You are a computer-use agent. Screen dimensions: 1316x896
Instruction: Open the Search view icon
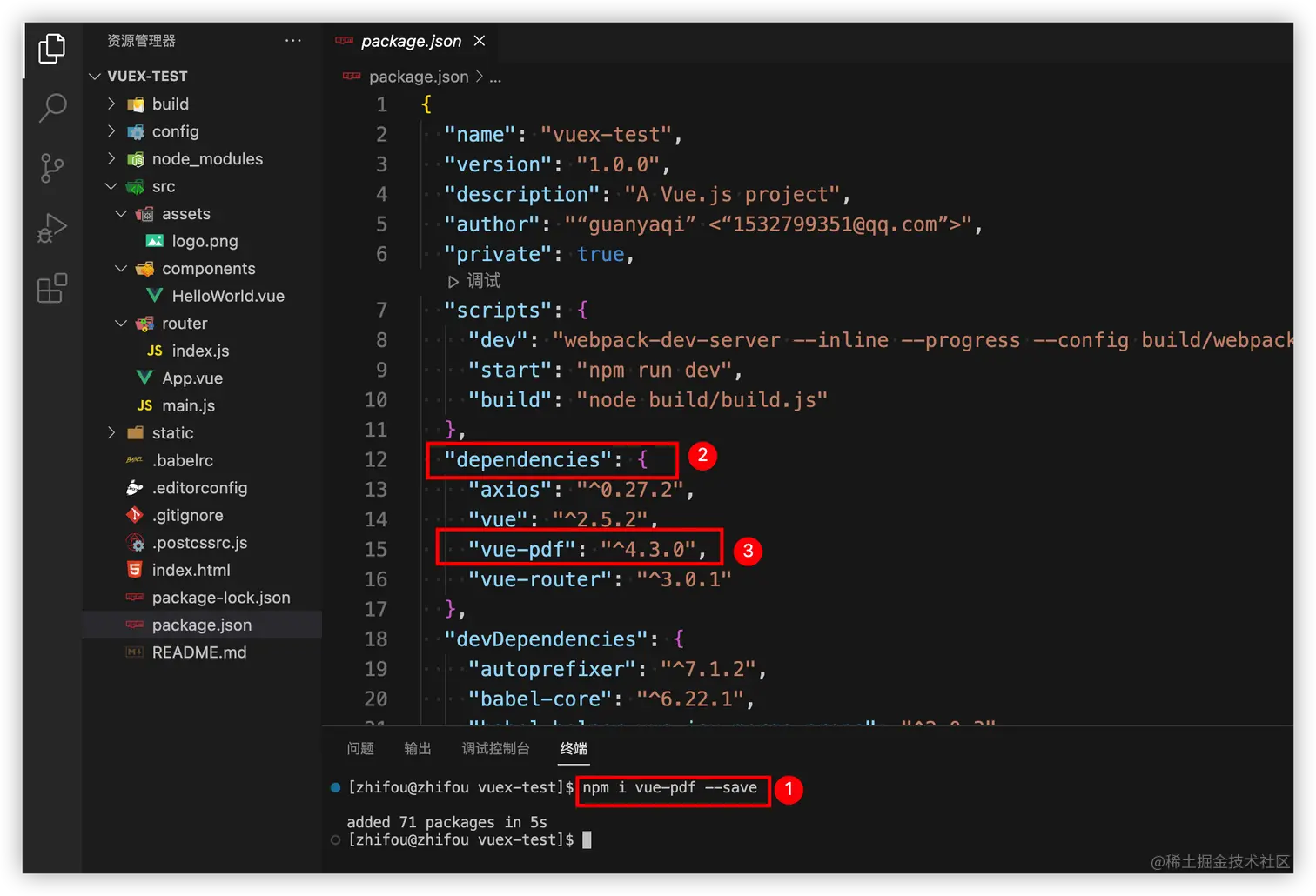(52, 108)
